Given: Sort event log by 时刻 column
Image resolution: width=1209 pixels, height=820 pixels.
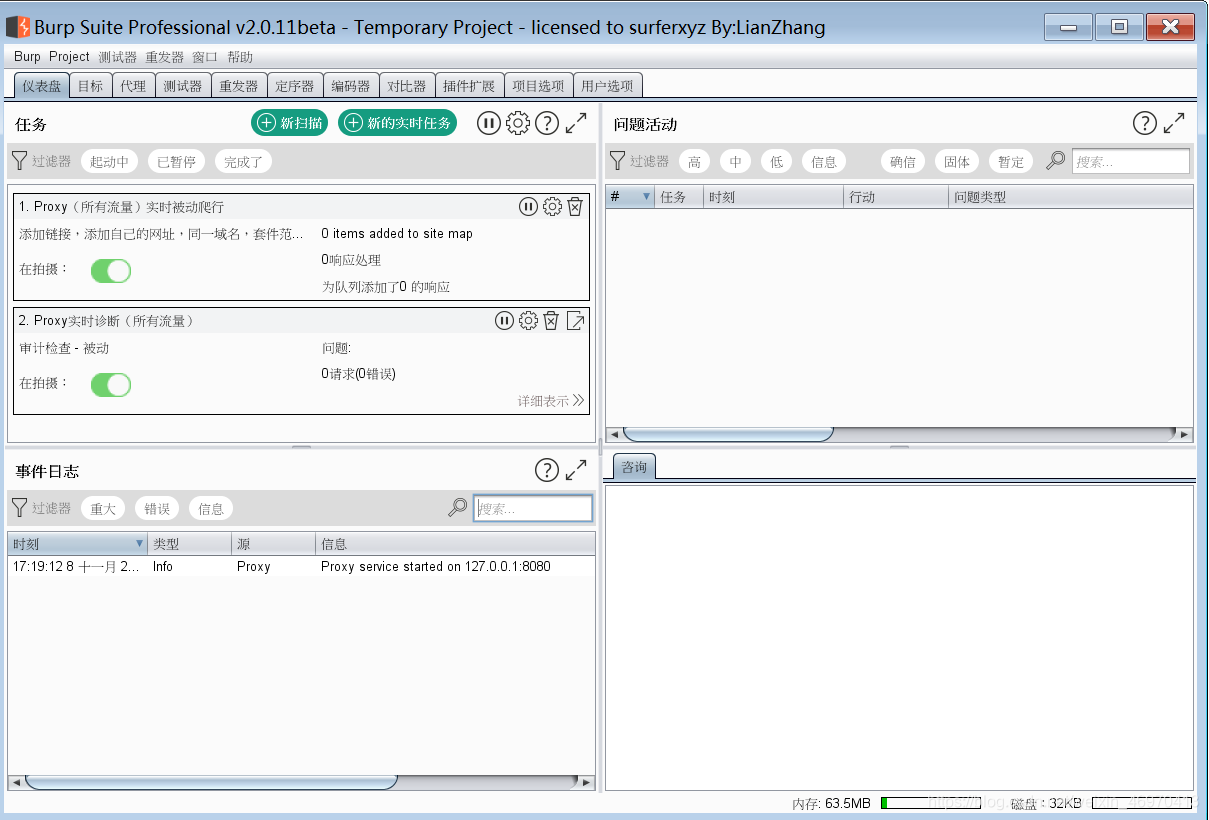Looking at the screenshot, I should [78, 544].
